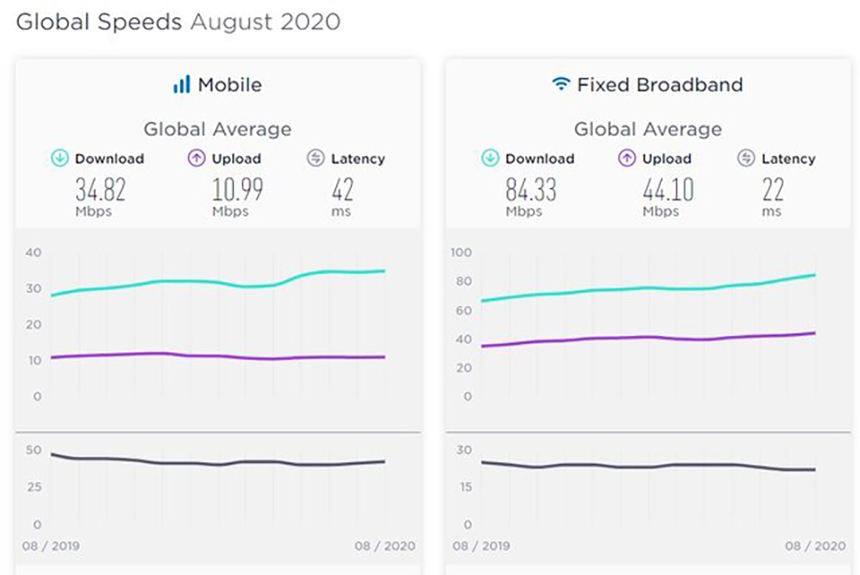Click the Fixed Broadband 84.33 Mbps download value
Viewport: 860px width, 575px height.
point(530,189)
